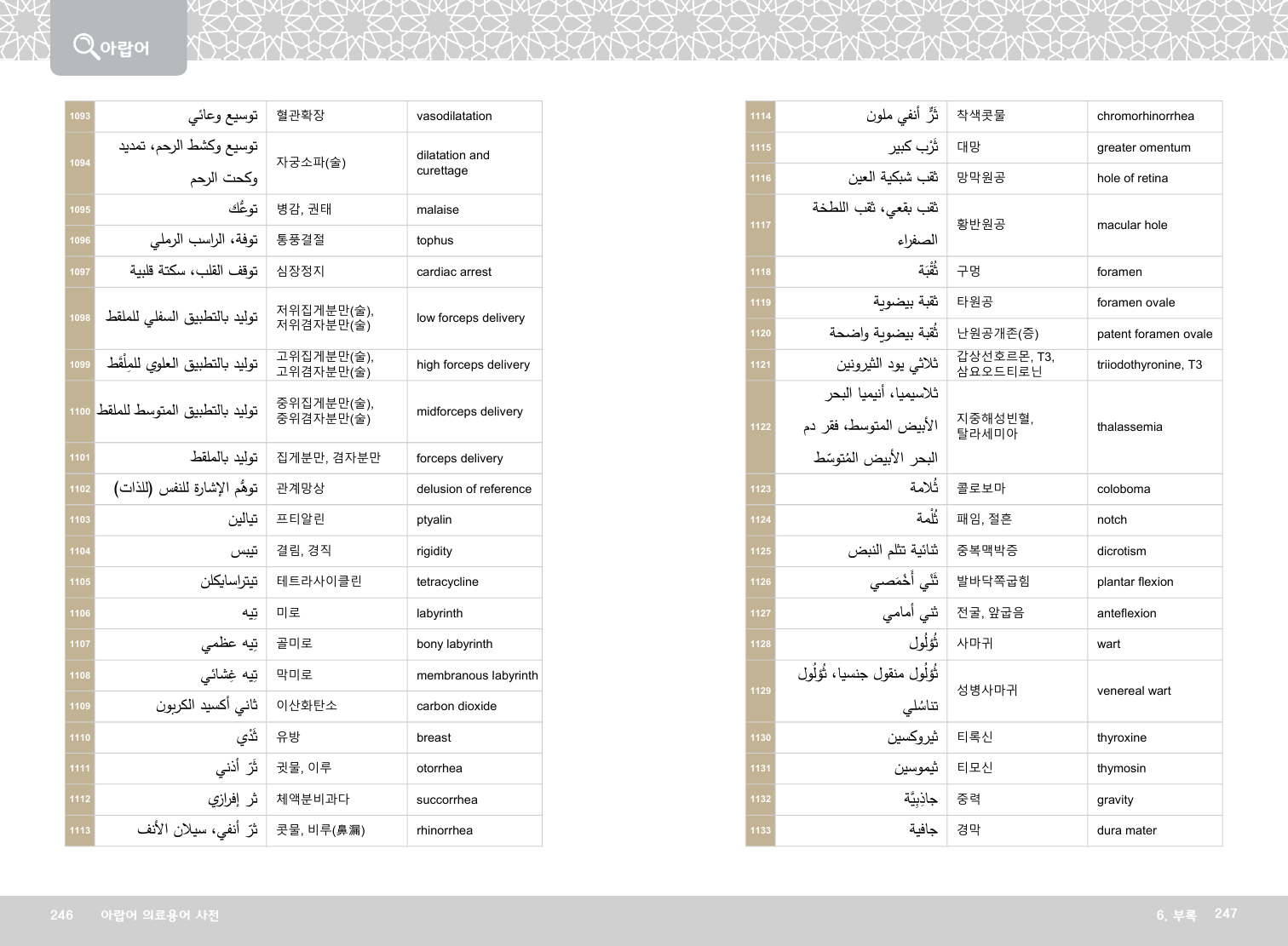This screenshot has height=946, width=1288.
Task: Select the 'tetracycline' English entry
Action: point(447,582)
